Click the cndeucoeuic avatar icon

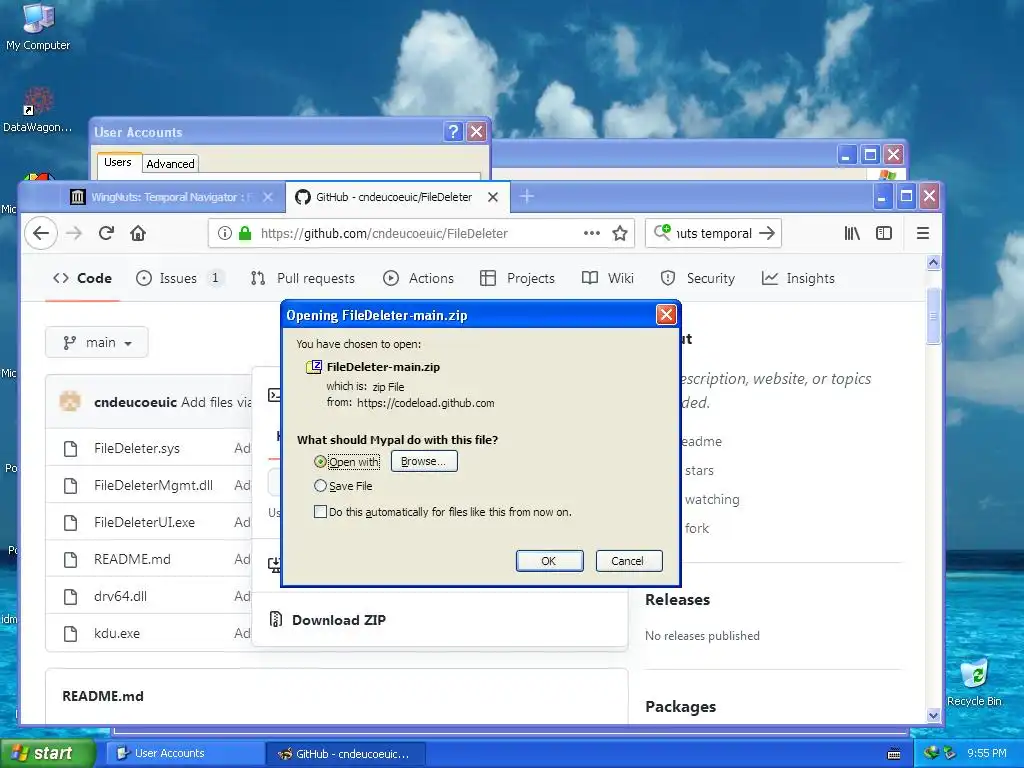70,401
